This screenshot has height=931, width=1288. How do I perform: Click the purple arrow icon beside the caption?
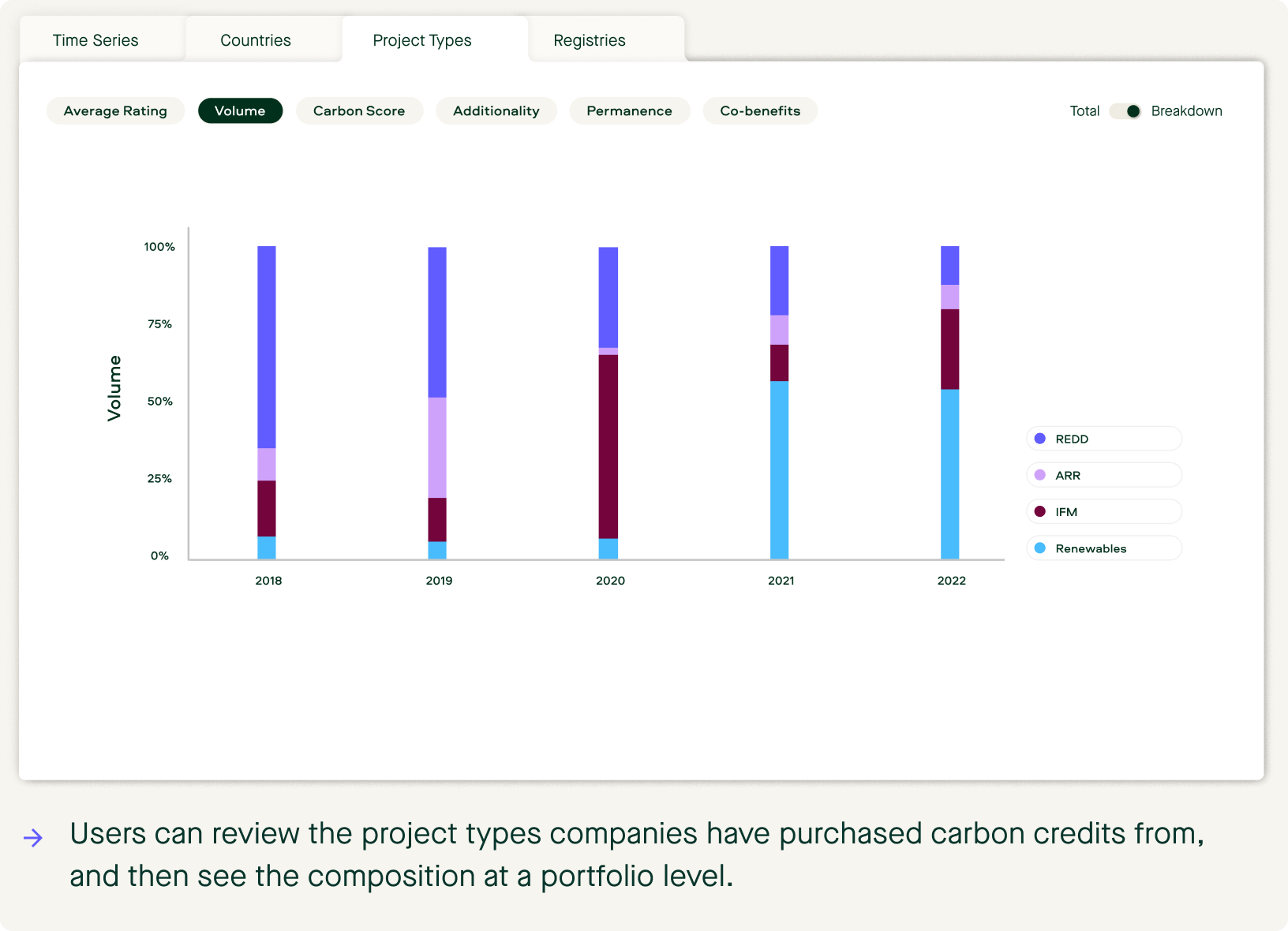click(x=33, y=838)
